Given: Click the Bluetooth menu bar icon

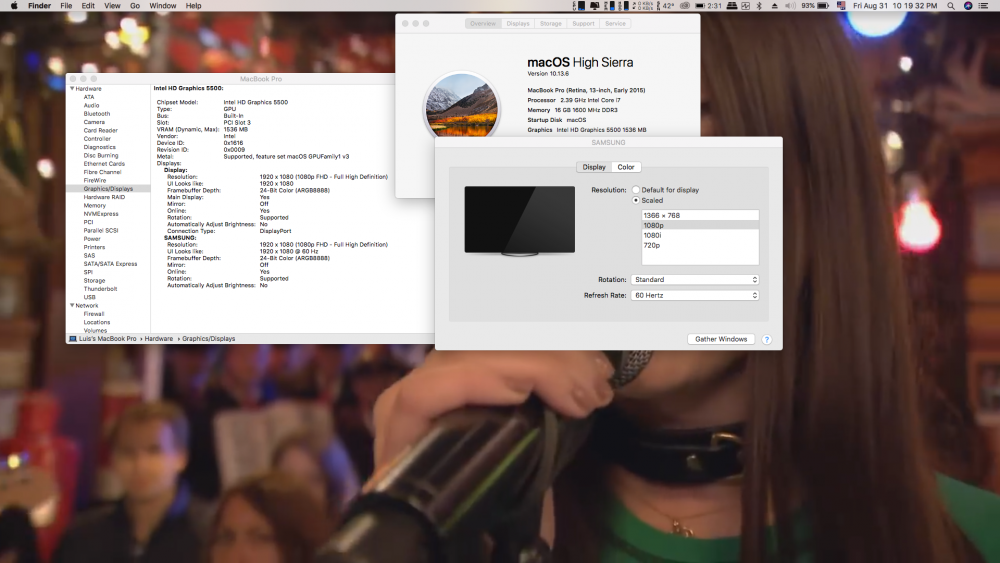Looking at the screenshot, I should [759, 6].
